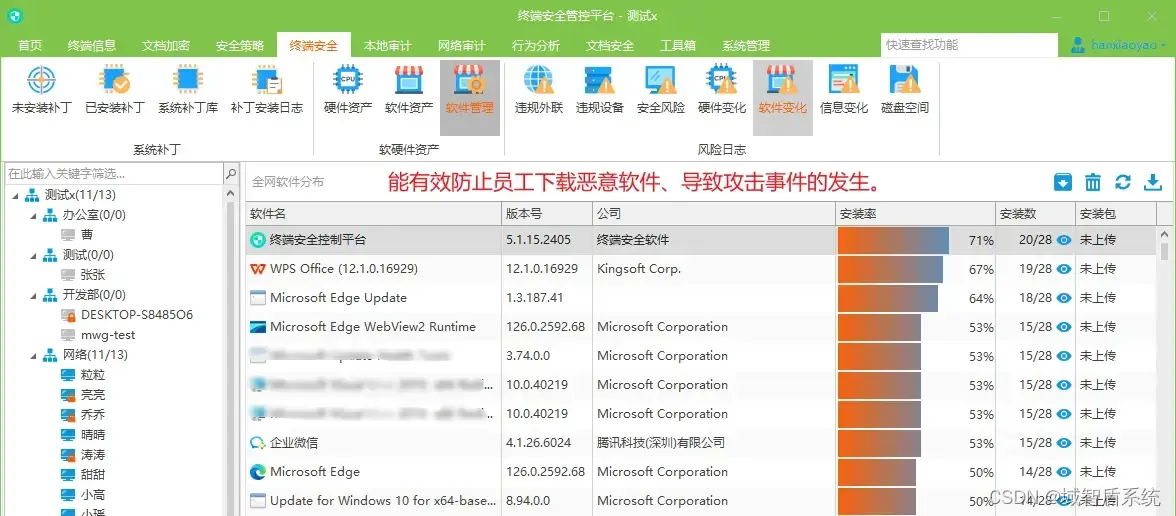
Task: Select 粒粒 computer in the tree
Action: [x=93, y=375]
